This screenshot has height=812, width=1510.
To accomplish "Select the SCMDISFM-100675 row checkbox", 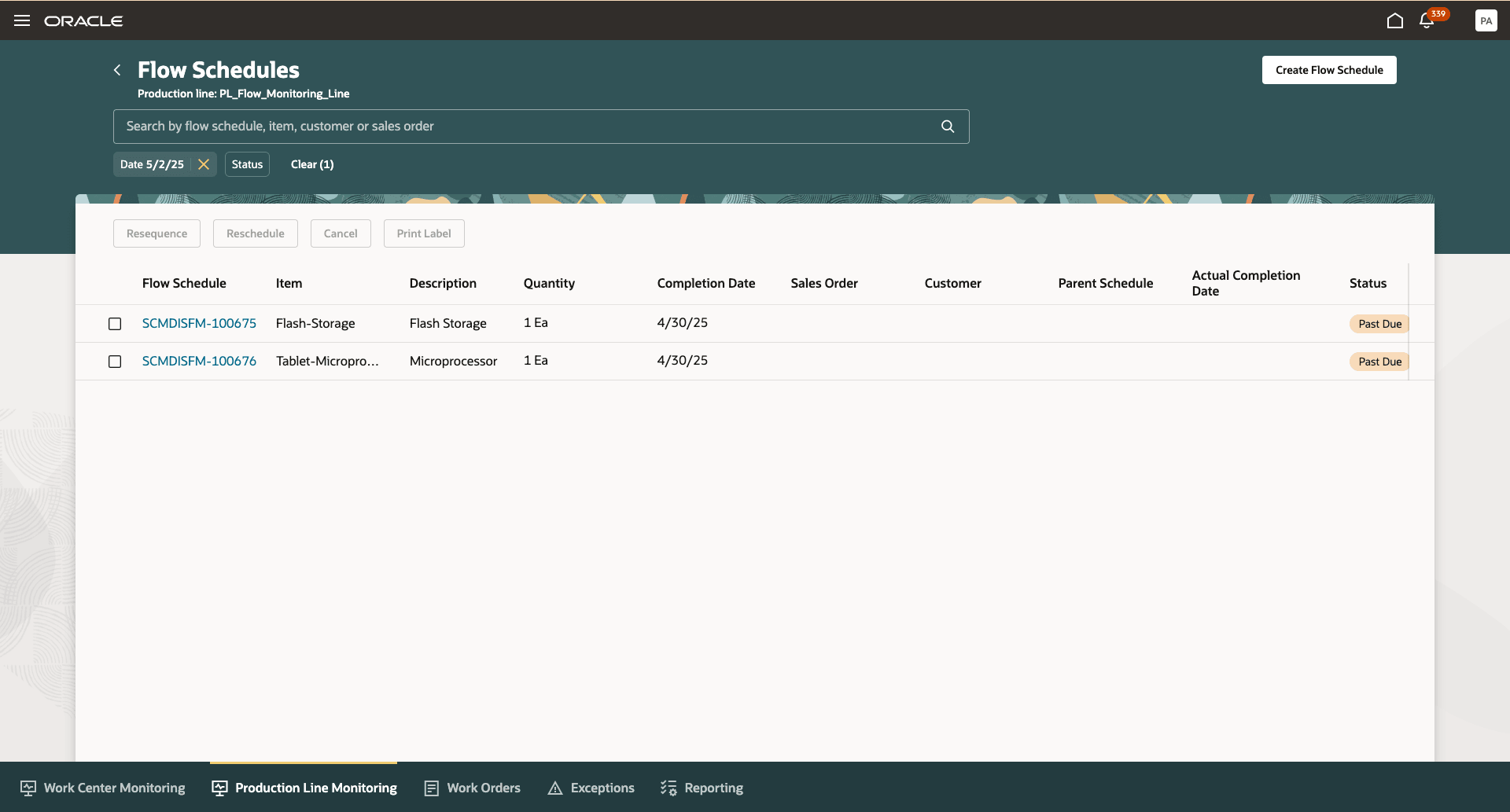I will point(115,324).
